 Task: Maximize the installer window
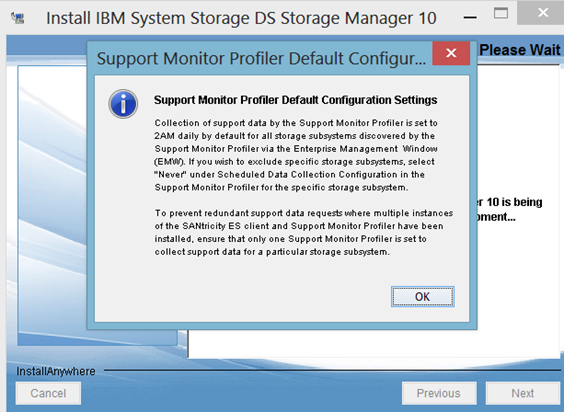pos(501,14)
